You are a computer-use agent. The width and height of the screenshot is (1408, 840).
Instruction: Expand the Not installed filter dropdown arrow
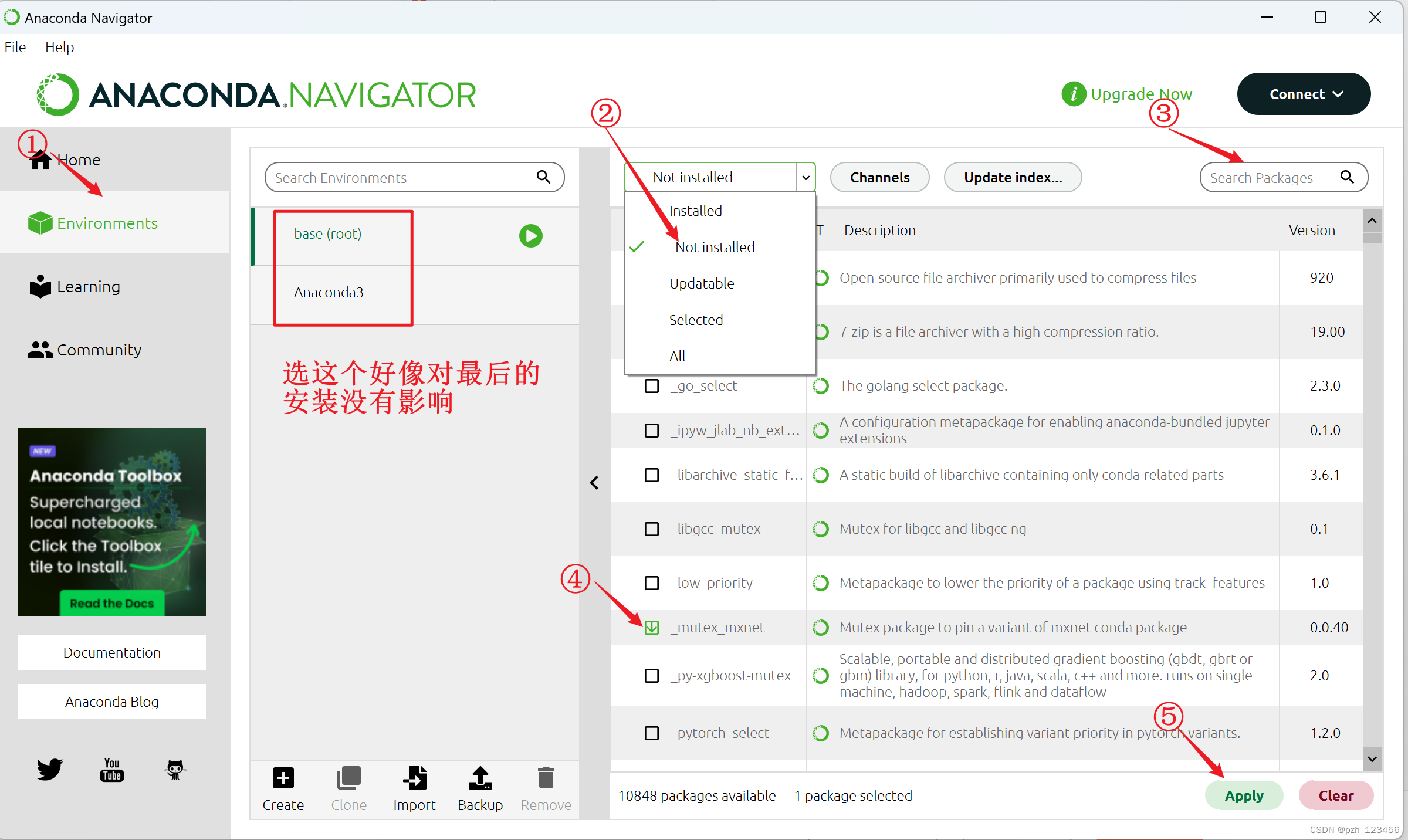click(x=805, y=177)
